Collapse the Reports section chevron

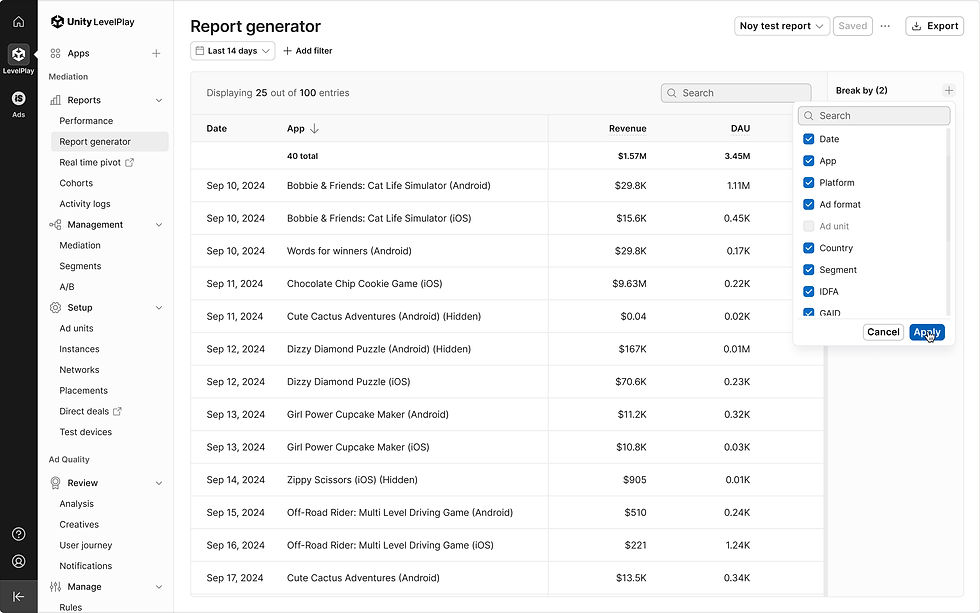click(x=159, y=100)
